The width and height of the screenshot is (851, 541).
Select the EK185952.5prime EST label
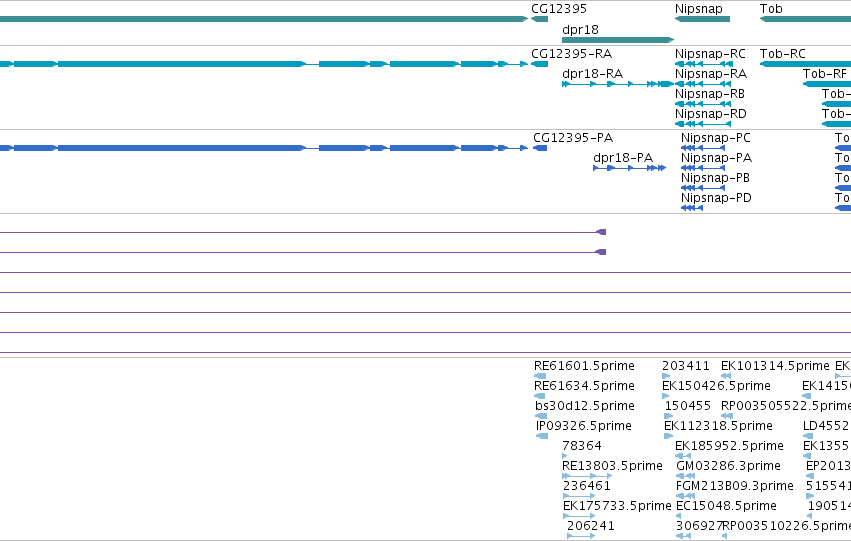pos(729,446)
